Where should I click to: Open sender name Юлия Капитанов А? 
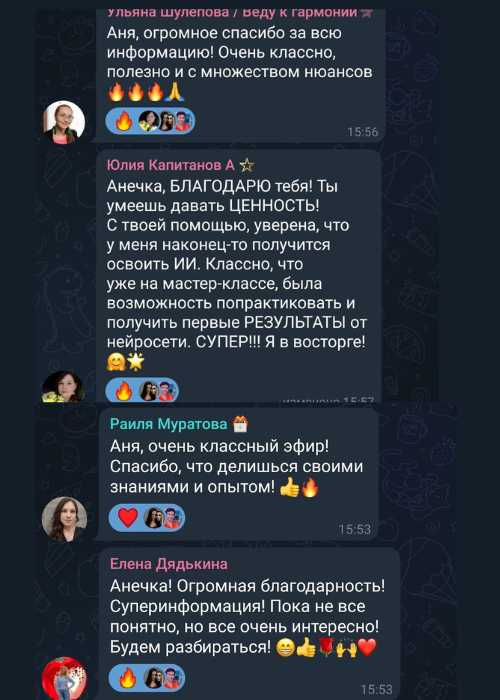click(171, 165)
